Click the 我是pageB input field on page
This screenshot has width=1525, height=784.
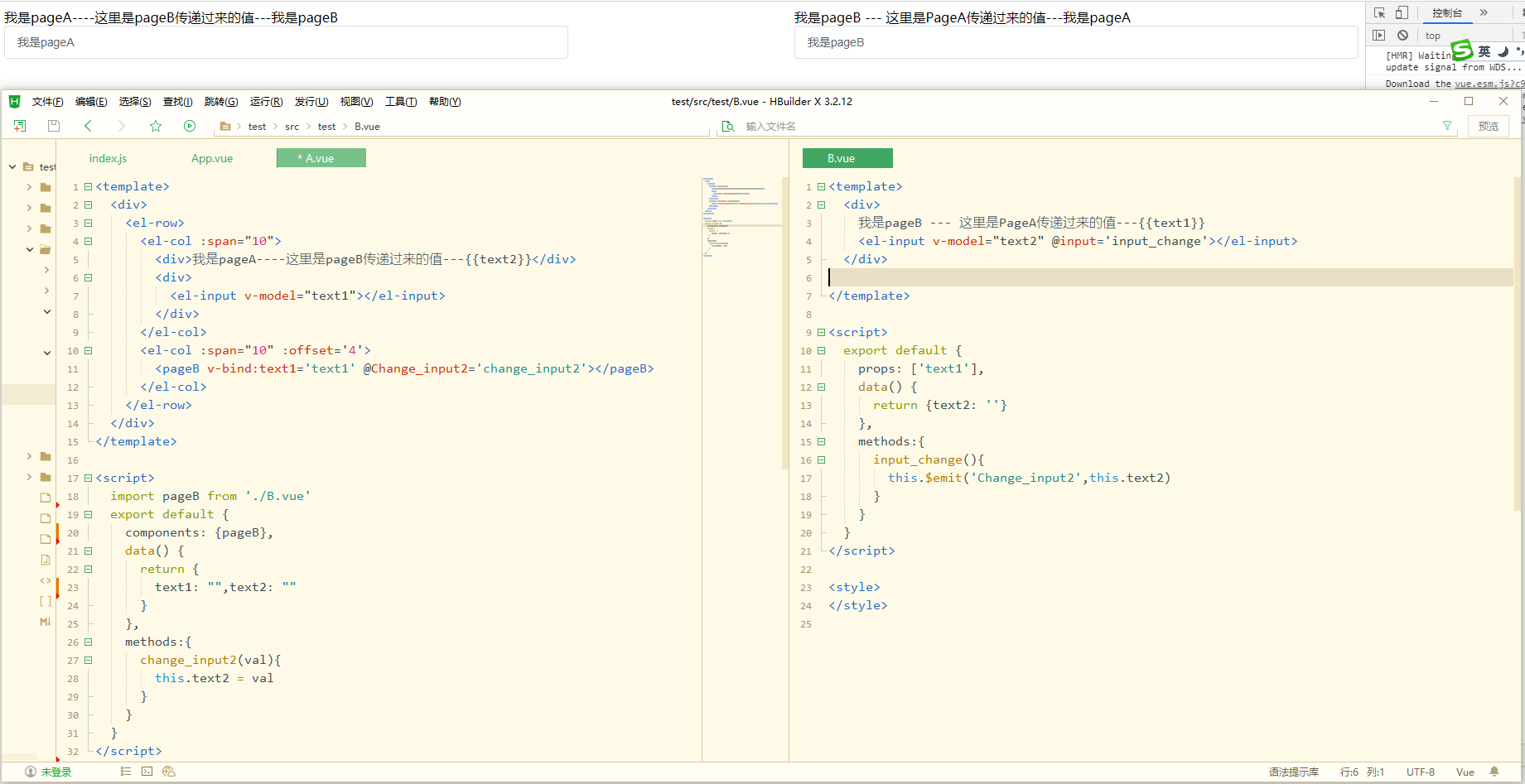[x=1076, y=42]
